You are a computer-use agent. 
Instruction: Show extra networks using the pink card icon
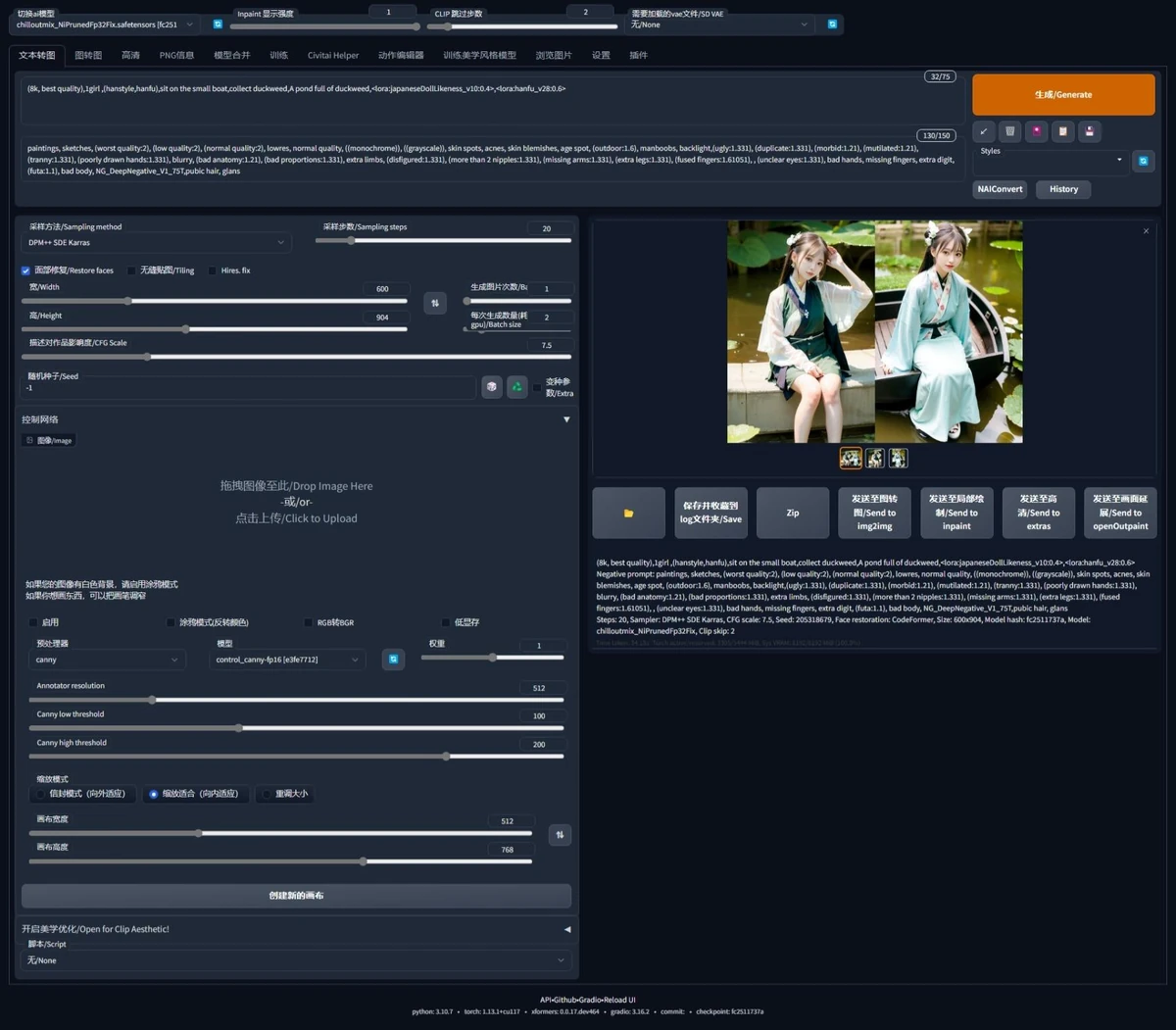(x=1038, y=131)
